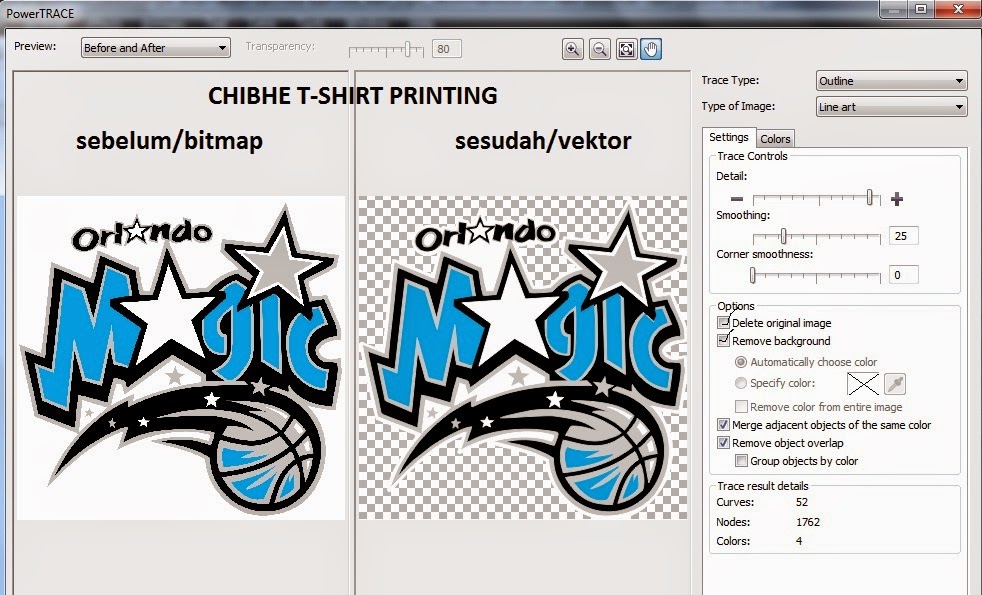Open the Trace Type dropdown
982x595 pixels.
pyautogui.click(x=891, y=81)
